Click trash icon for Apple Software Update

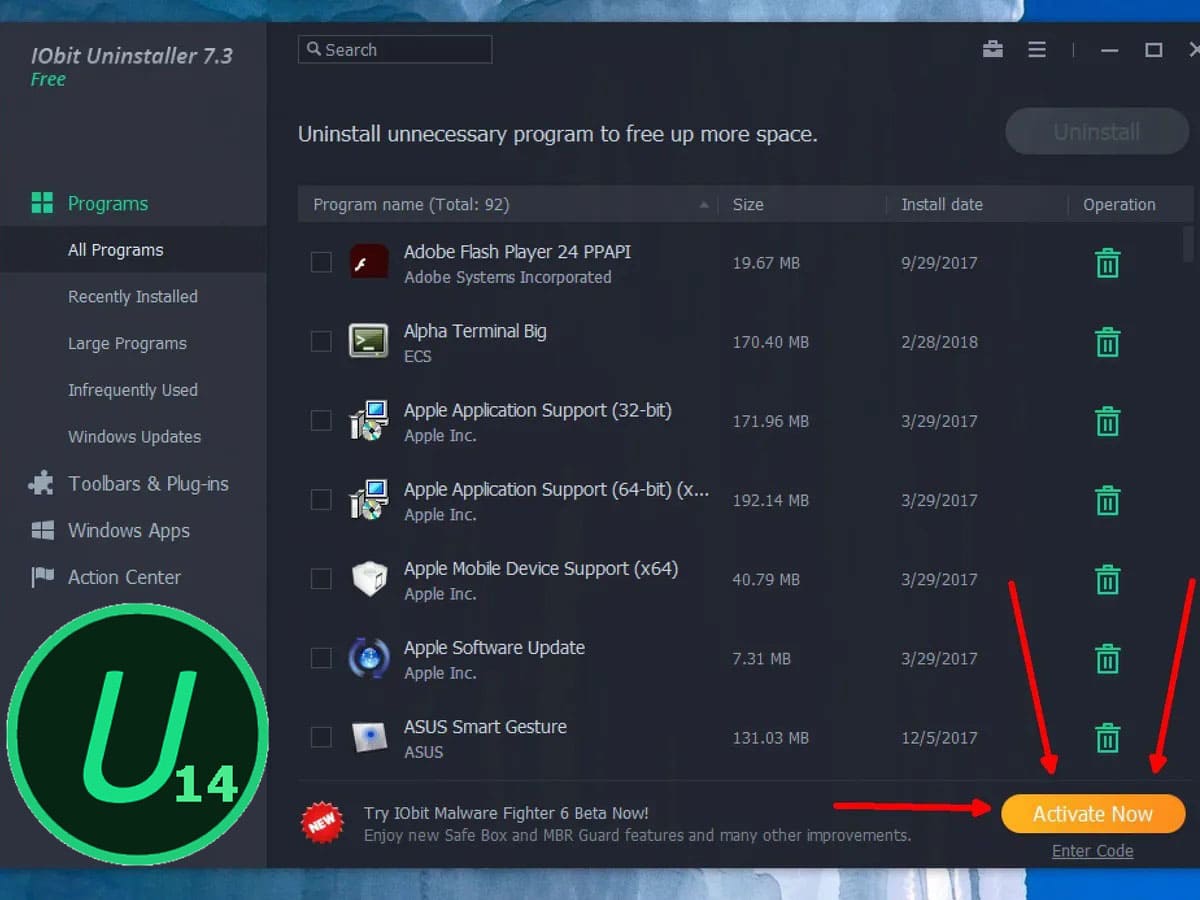tap(1107, 658)
